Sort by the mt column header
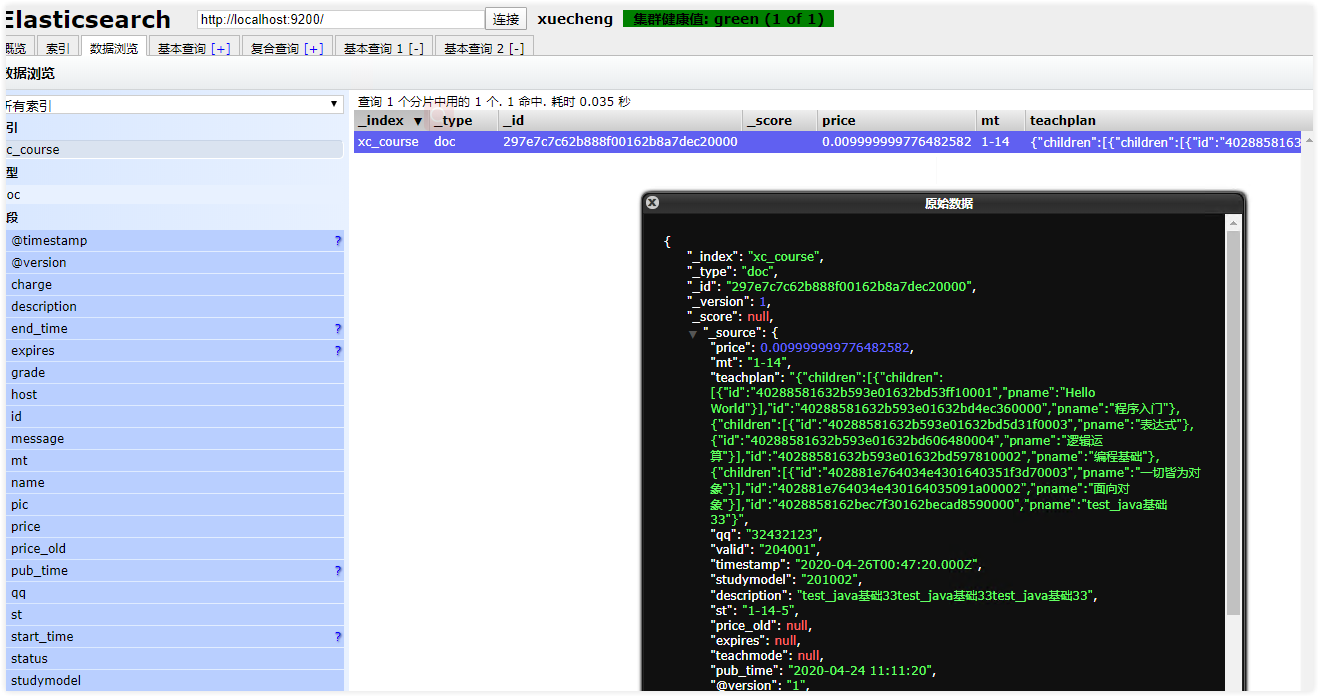The width and height of the screenshot is (1319, 697). pos(1001,120)
